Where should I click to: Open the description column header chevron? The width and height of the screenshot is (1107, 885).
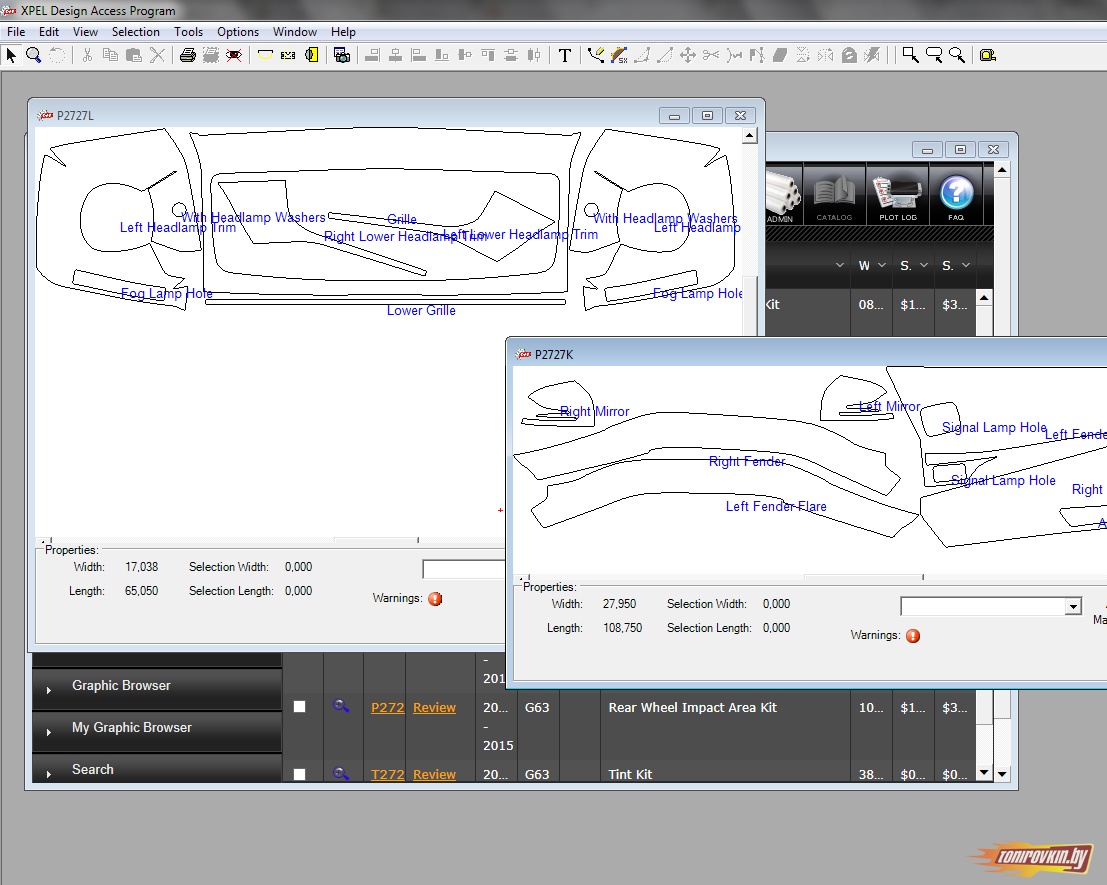[839, 265]
